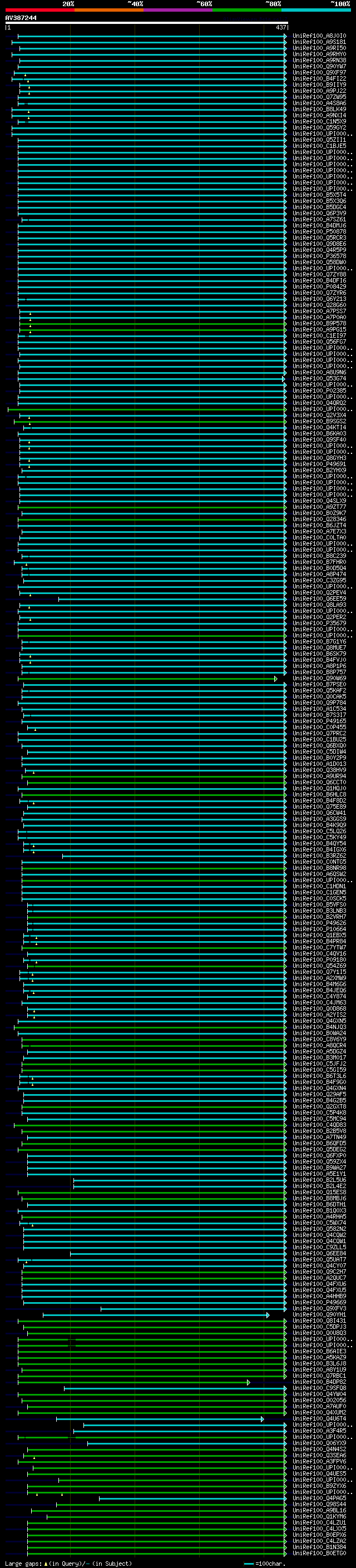The height and width of the screenshot is (1568, 356).
Task: Select the UniRef100_C1N5X9 label
Action: tap(319, 121)
